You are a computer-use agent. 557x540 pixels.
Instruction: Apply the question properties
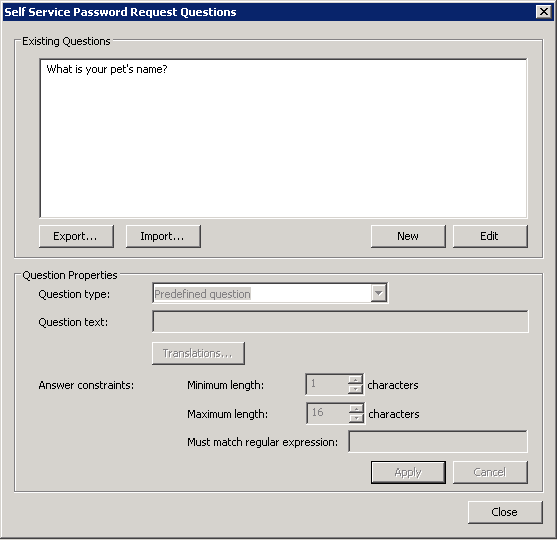(408, 472)
